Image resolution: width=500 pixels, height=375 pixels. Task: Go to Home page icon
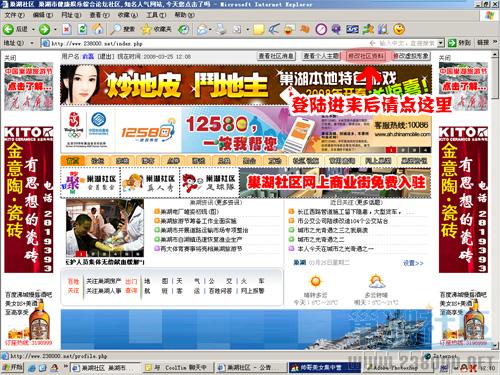(x=98, y=29)
